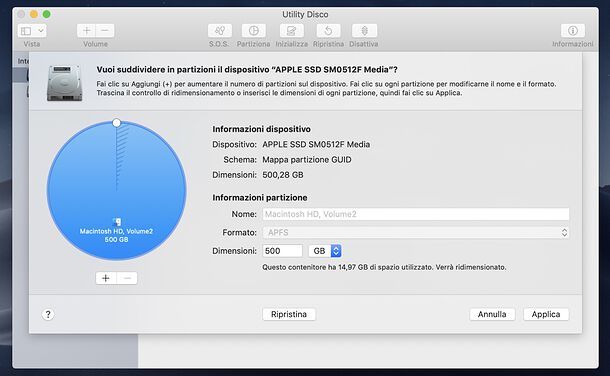Remove volume with toolbar minus button
Image resolution: width=610 pixels, height=376 pixels.
click(x=105, y=31)
